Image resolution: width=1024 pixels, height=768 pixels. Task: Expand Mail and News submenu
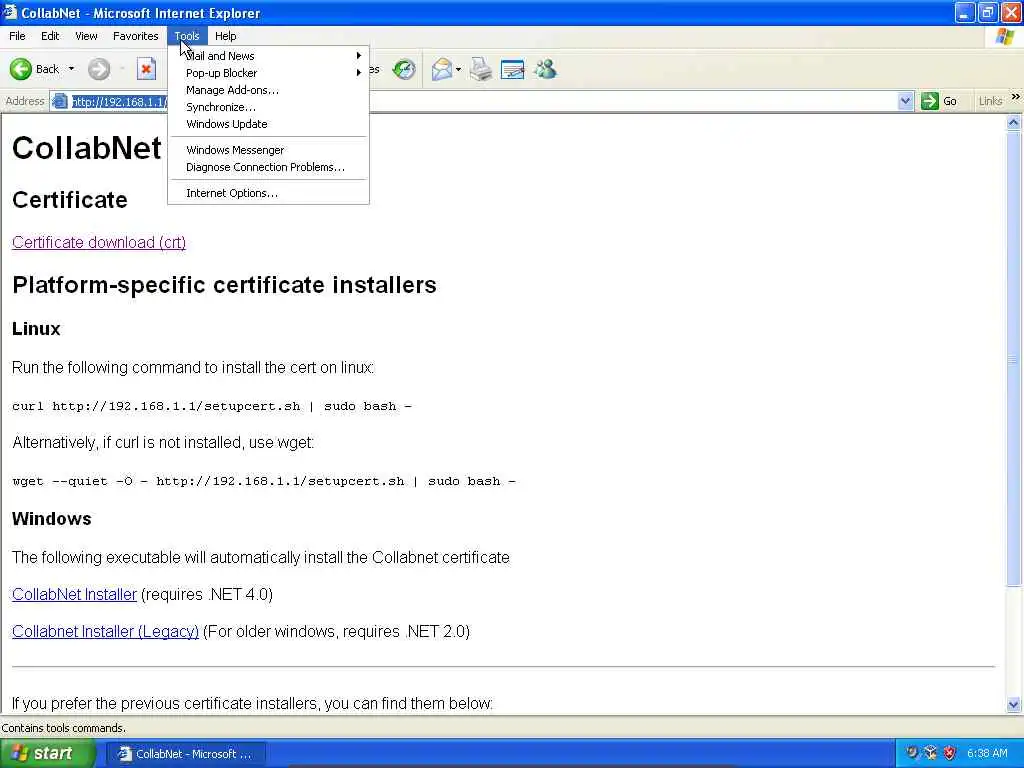click(268, 56)
